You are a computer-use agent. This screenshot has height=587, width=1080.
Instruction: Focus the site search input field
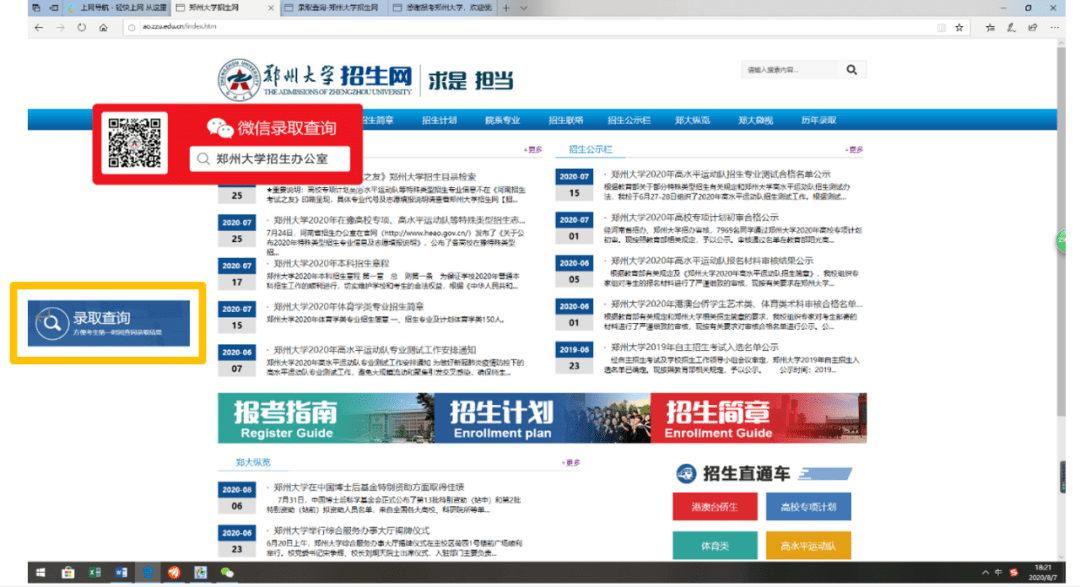pyautogui.click(x=790, y=70)
